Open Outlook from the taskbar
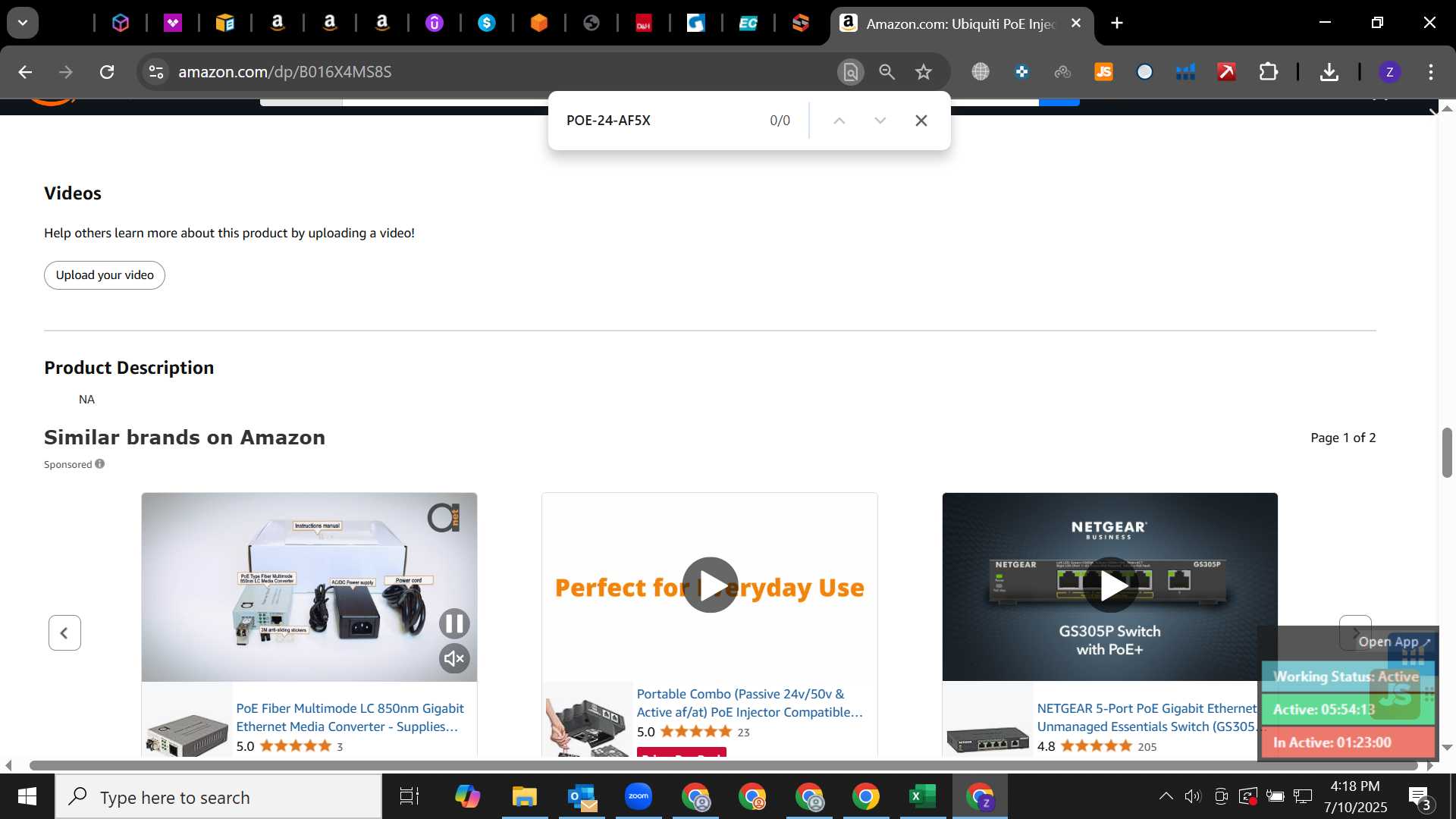Viewport: 1456px width, 819px height. [x=582, y=797]
